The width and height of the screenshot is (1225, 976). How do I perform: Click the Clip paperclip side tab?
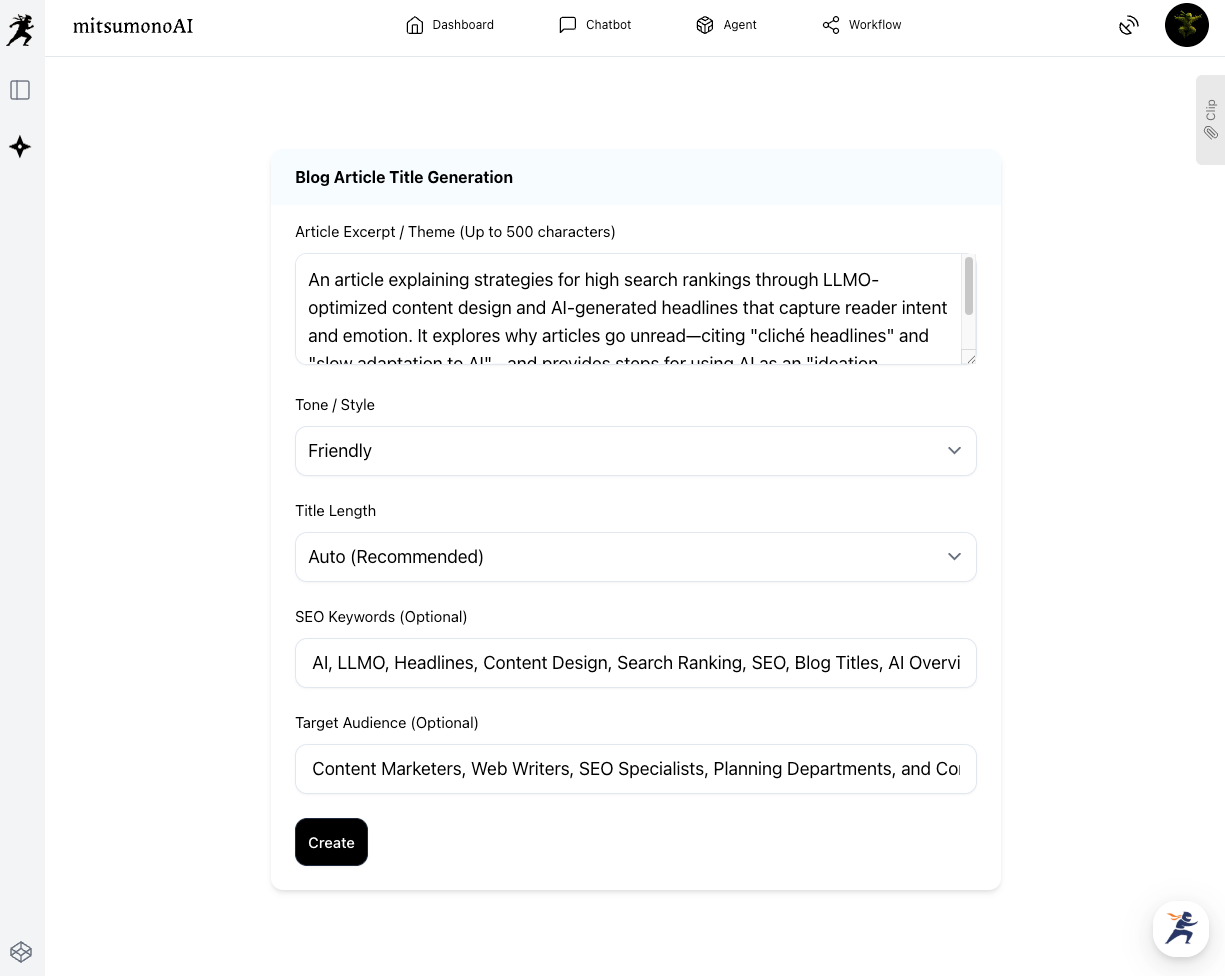(1210, 119)
